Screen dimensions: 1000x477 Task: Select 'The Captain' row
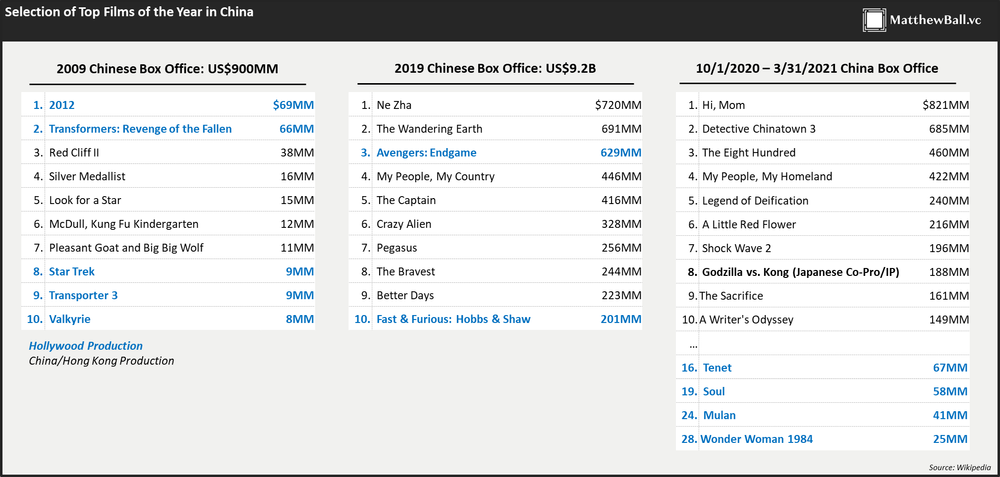pos(496,200)
